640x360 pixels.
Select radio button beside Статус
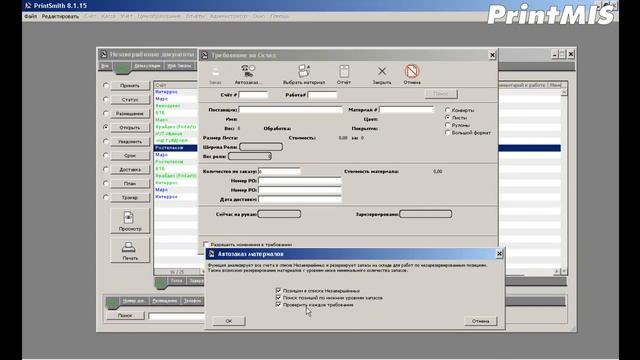(106, 99)
